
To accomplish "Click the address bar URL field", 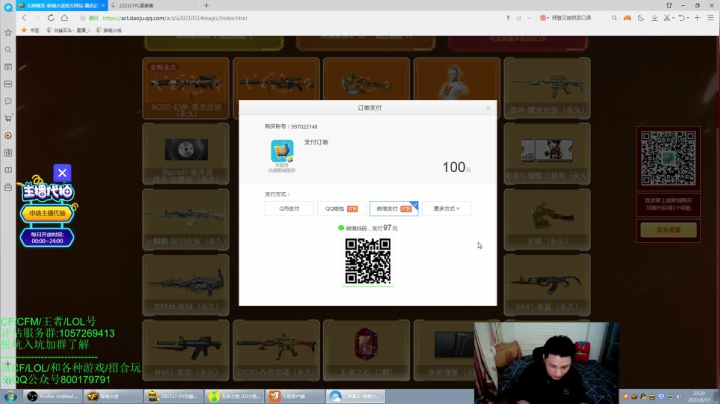I will click(294, 18).
